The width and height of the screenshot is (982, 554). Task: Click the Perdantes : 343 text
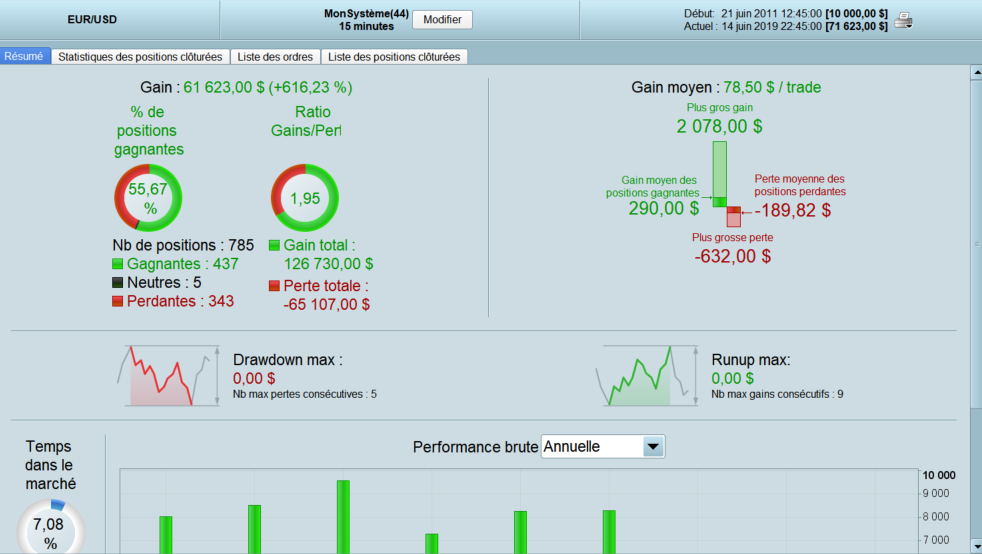point(180,301)
